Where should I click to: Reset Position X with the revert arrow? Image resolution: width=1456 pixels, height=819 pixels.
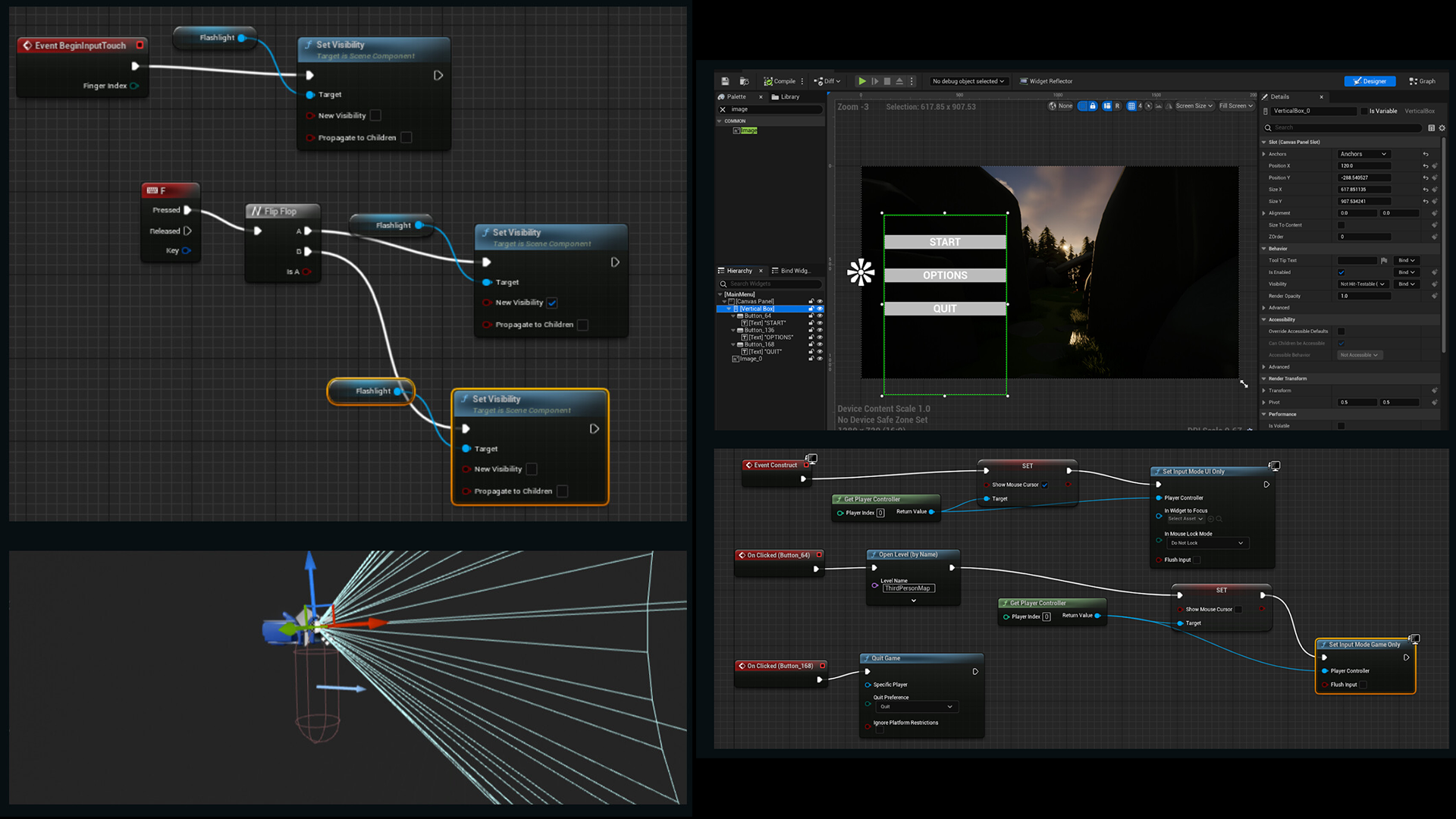pyautogui.click(x=1426, y=166)
